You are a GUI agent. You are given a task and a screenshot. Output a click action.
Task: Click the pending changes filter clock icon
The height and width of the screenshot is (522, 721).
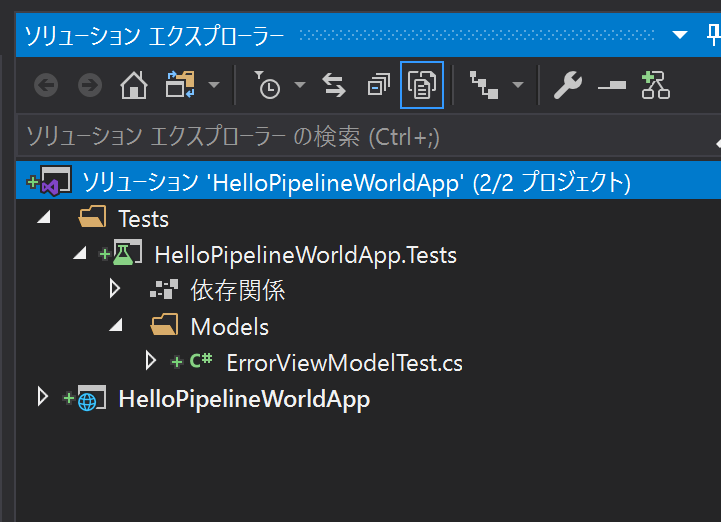point(267,86)
